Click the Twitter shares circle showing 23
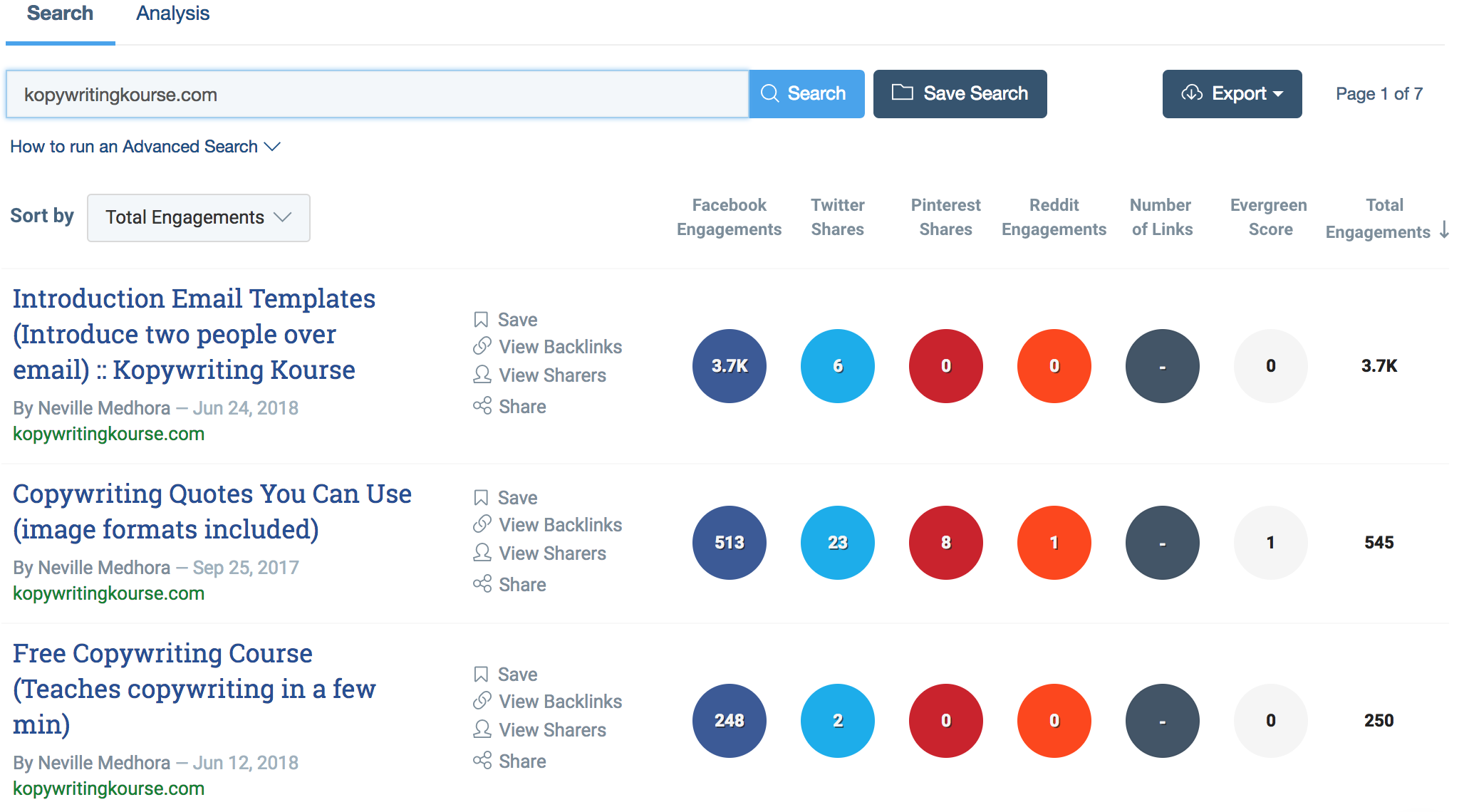Image resolution: width=1469 pixels, height=812 pixels. [x=838, y=543]
